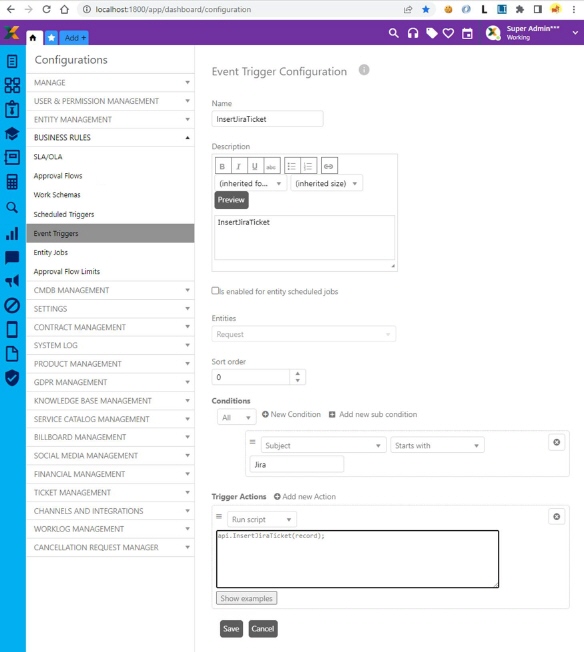This screenshot has width=584, height=652.
Task: Open the chat bubble sidebar icon
Action: [12, 257]
